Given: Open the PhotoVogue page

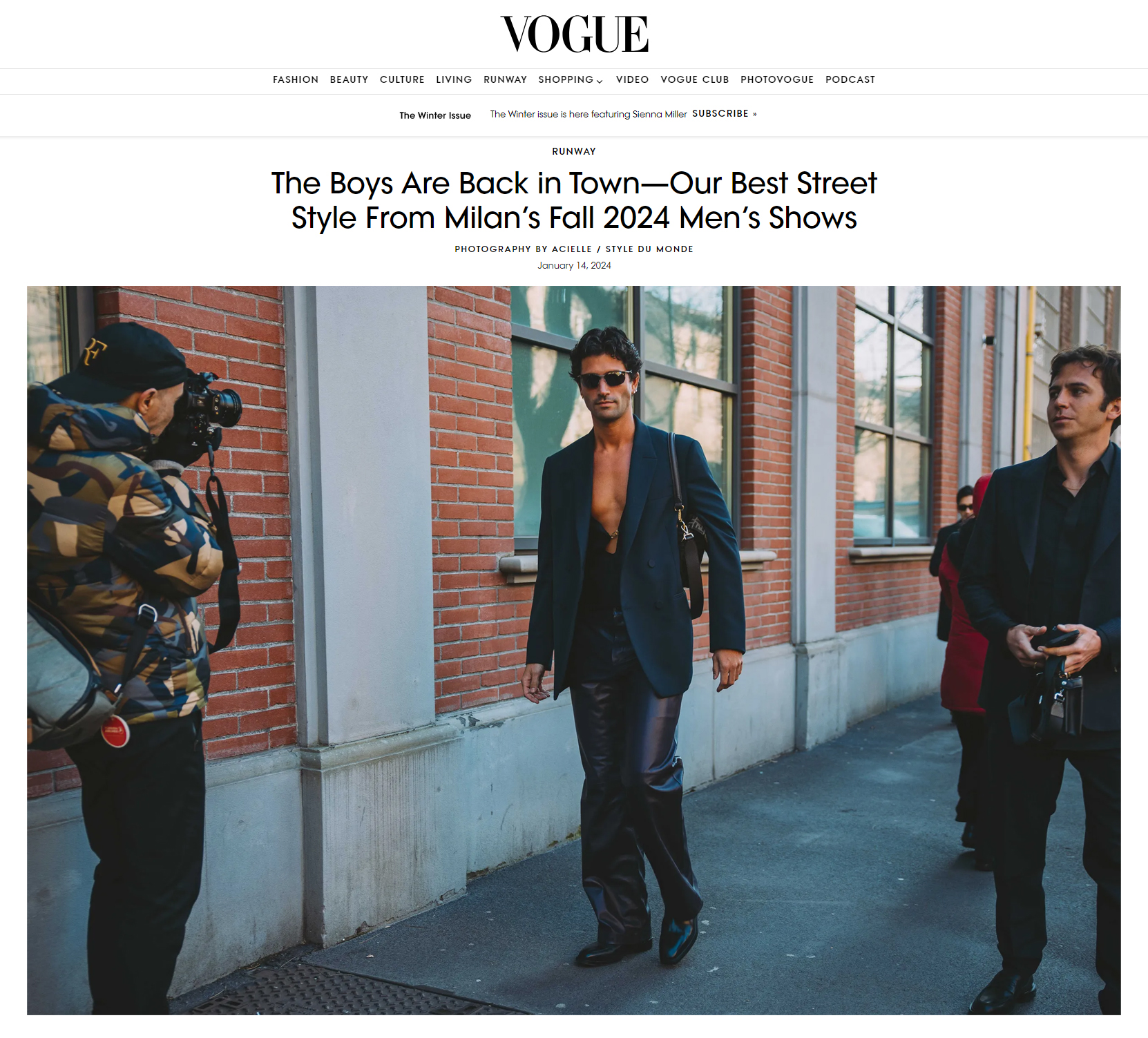Looking at the screenshot, I should [777, 79].
